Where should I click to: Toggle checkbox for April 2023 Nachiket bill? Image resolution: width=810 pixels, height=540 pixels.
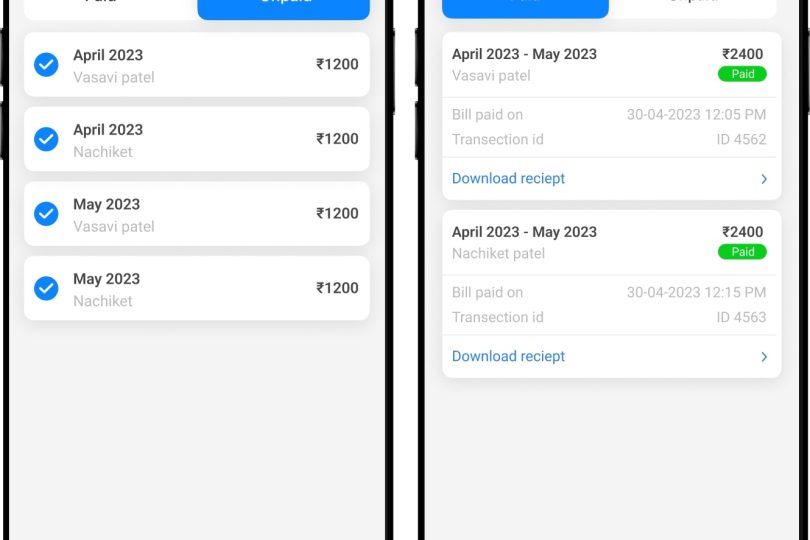tap(46, 139)
